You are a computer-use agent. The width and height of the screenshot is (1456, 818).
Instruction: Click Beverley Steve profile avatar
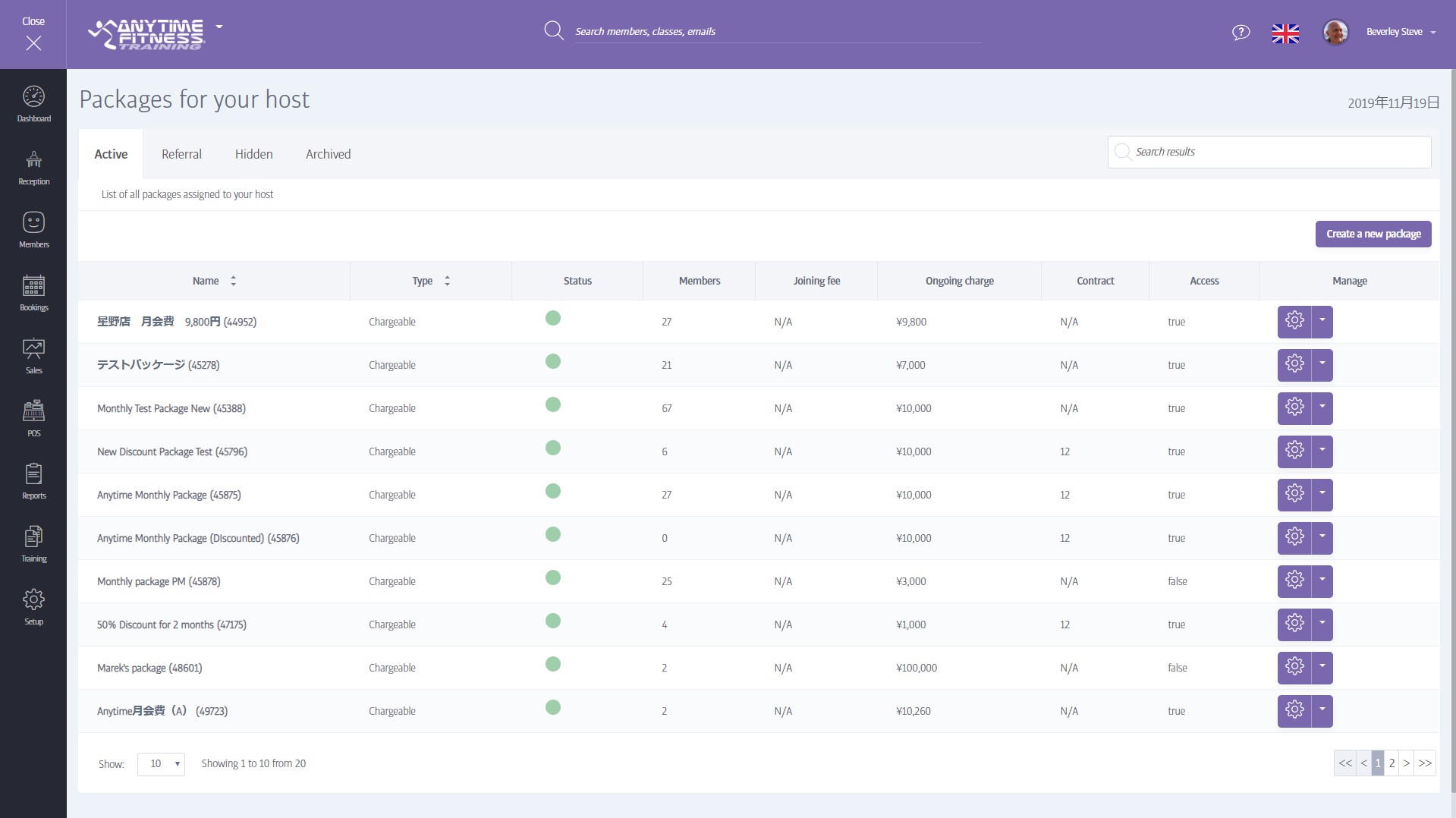point(1335,32)
